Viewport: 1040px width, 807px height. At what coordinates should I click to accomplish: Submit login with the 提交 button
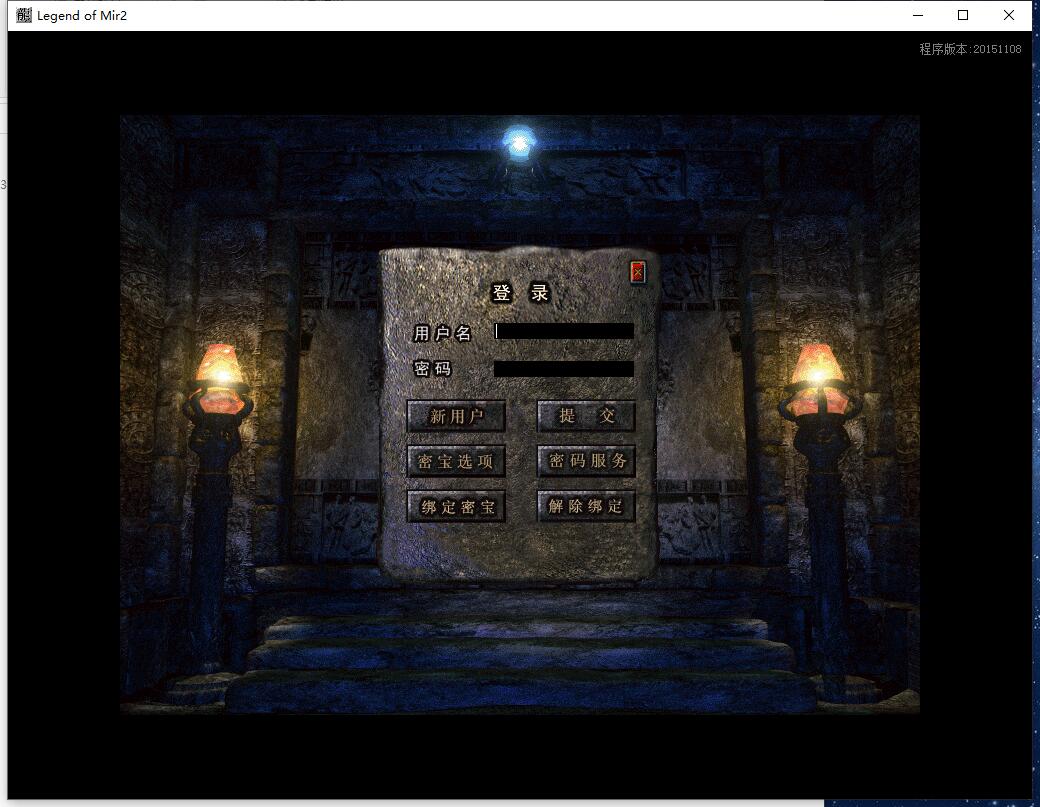[x=586, y=416]
